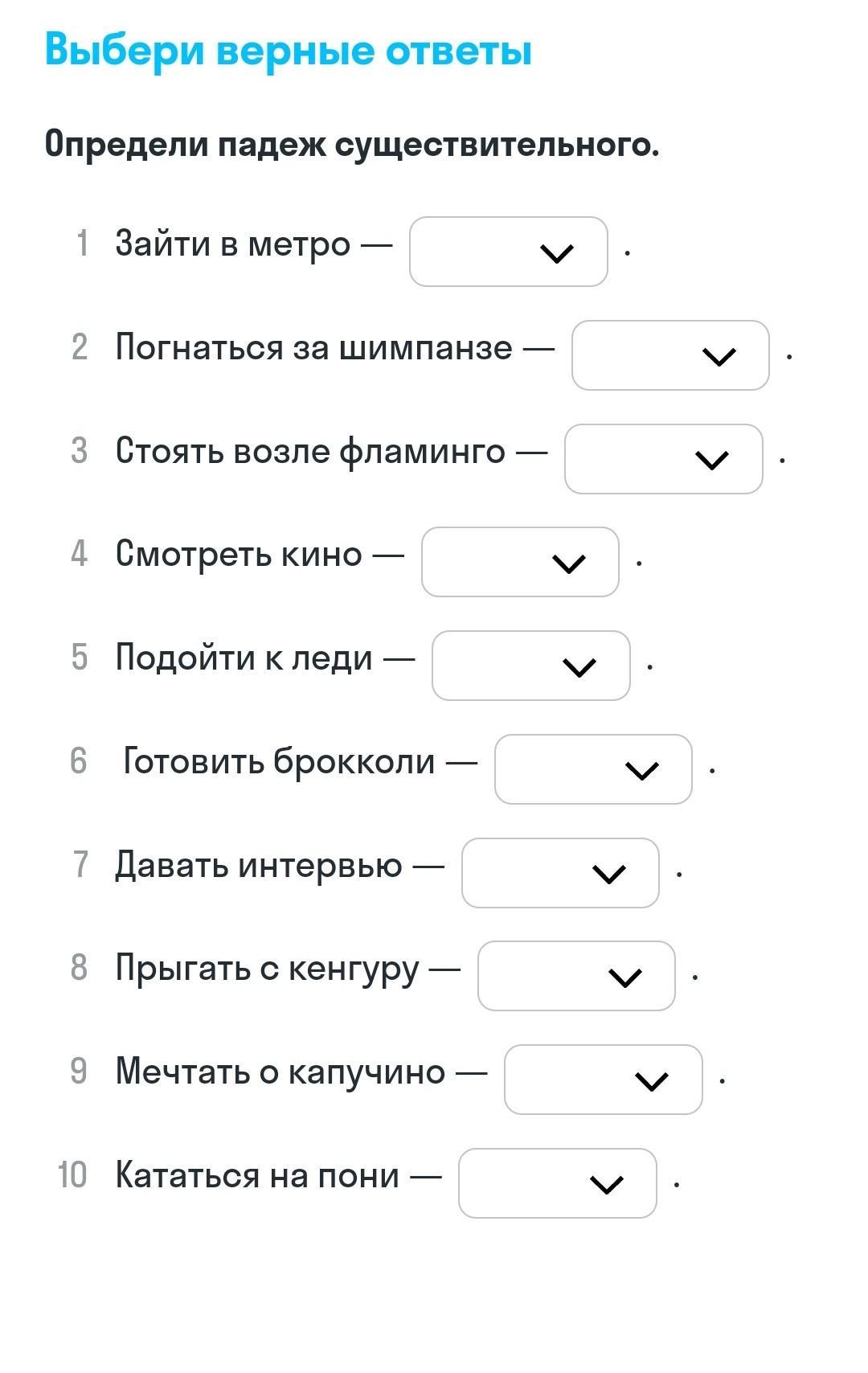Click the phrase text "Стоять возле фламинго"
The height and width of the screenshot is (1373, 868).
310,451
